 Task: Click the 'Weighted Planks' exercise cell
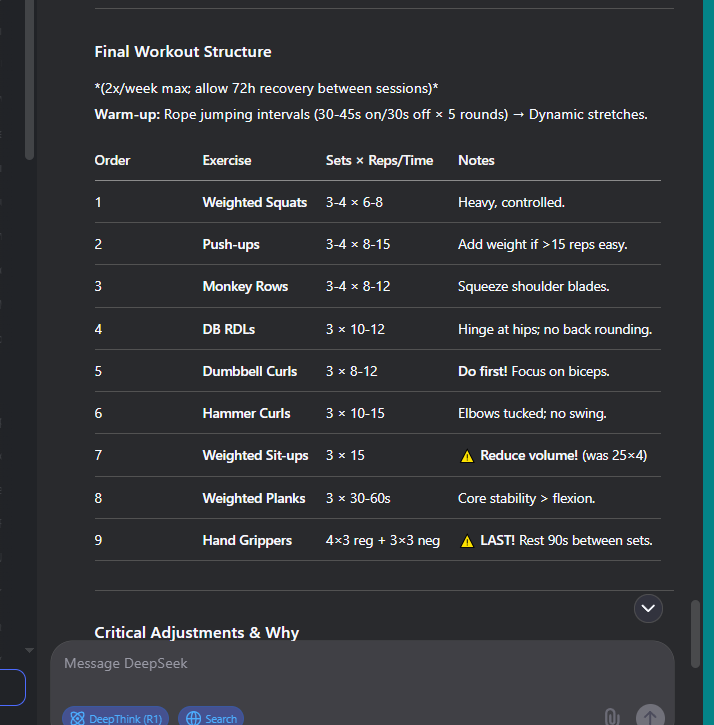[254, 498]
